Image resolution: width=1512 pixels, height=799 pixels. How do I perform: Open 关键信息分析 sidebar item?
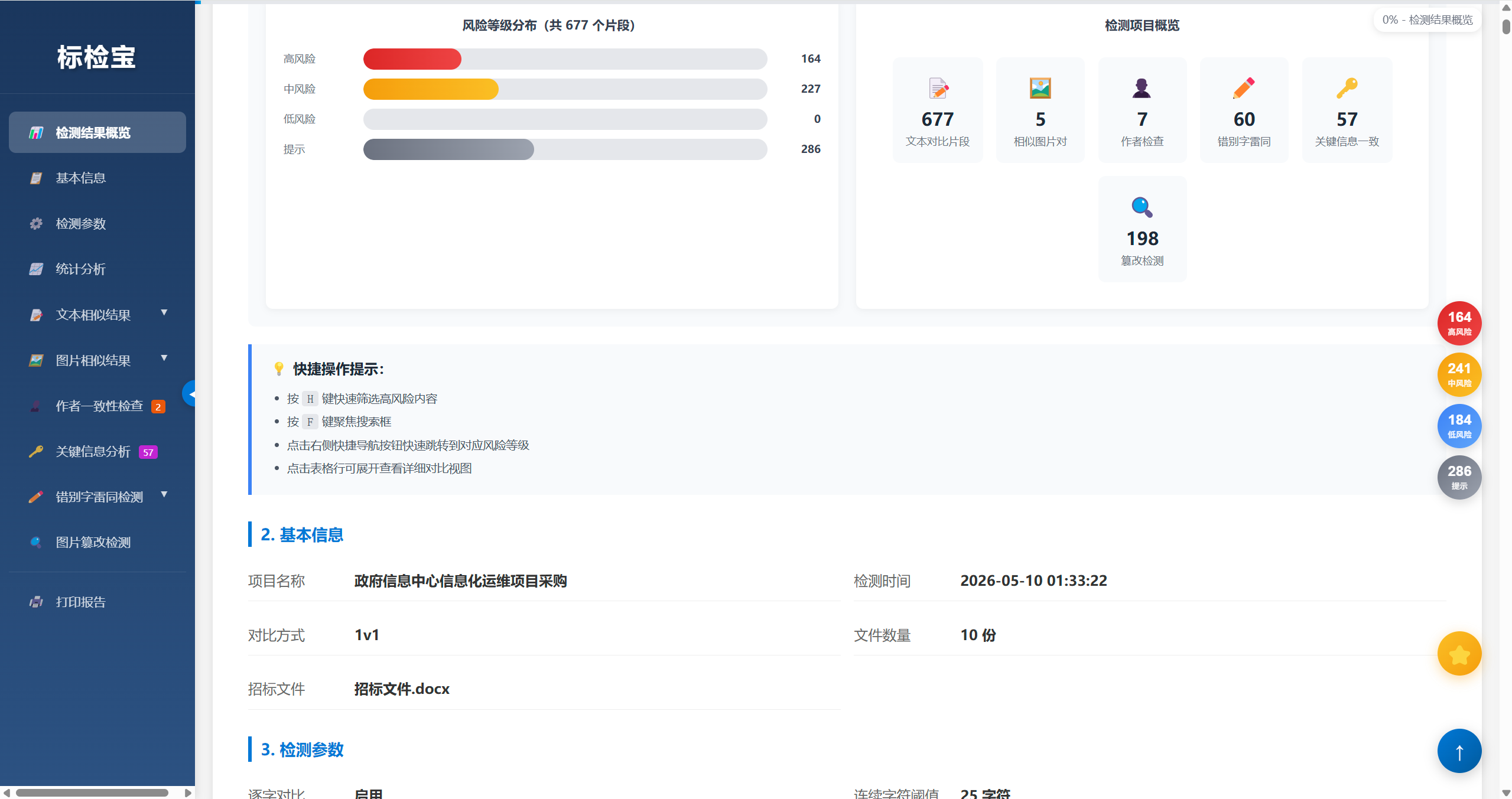[97, 451]
